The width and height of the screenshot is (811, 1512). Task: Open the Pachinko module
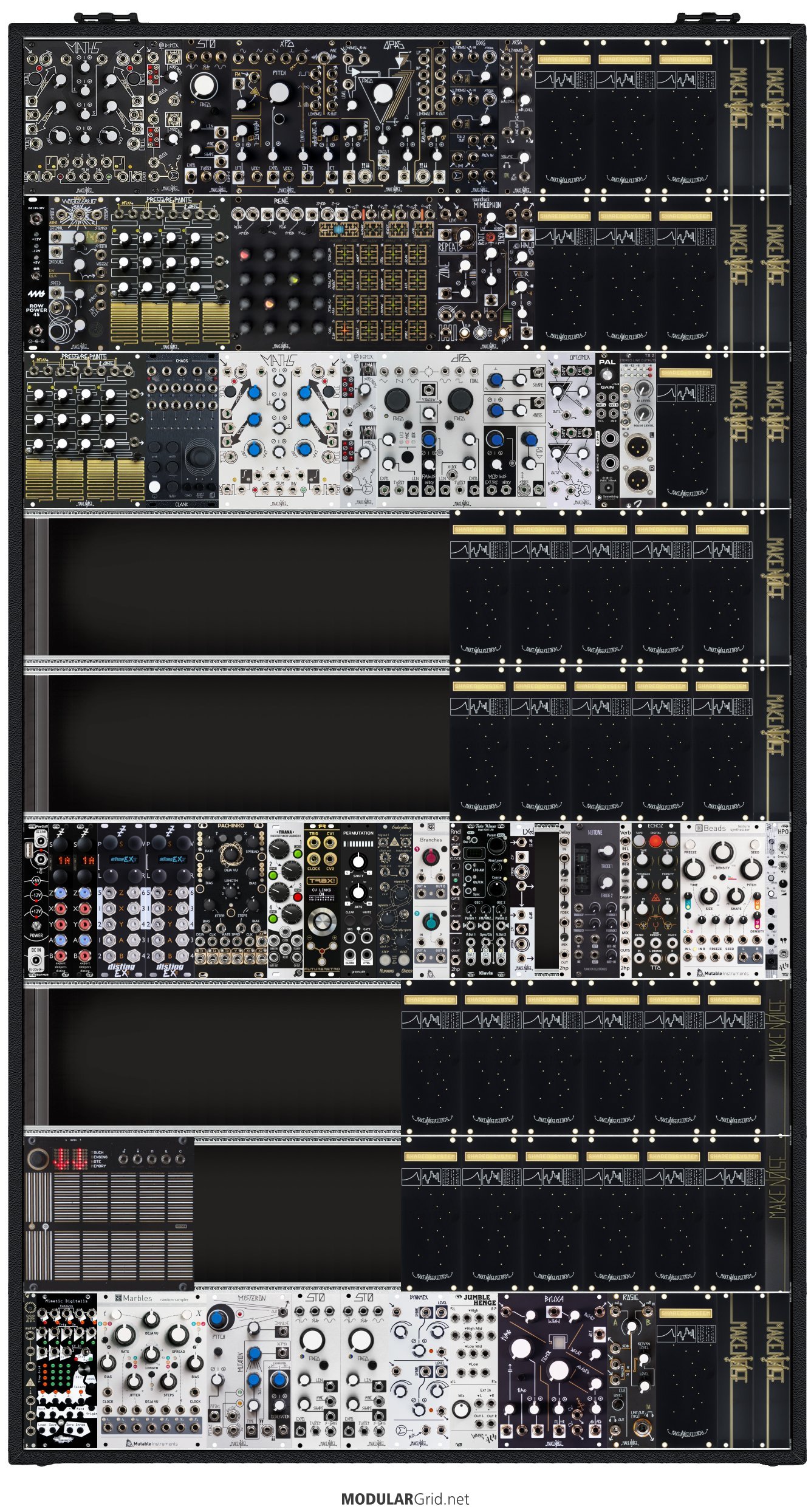pos(231,900)
